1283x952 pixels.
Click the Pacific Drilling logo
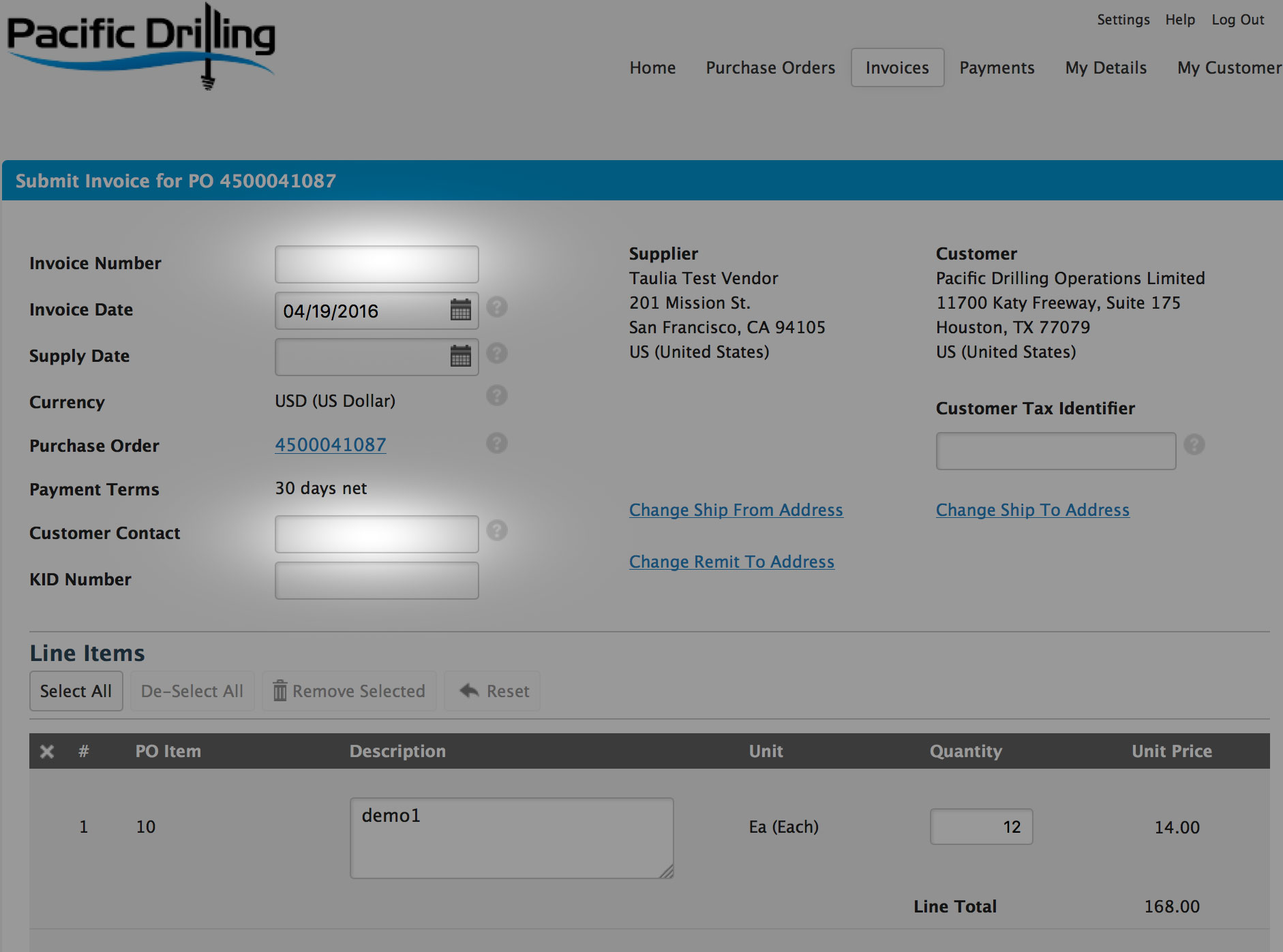[x=141, y=46]
